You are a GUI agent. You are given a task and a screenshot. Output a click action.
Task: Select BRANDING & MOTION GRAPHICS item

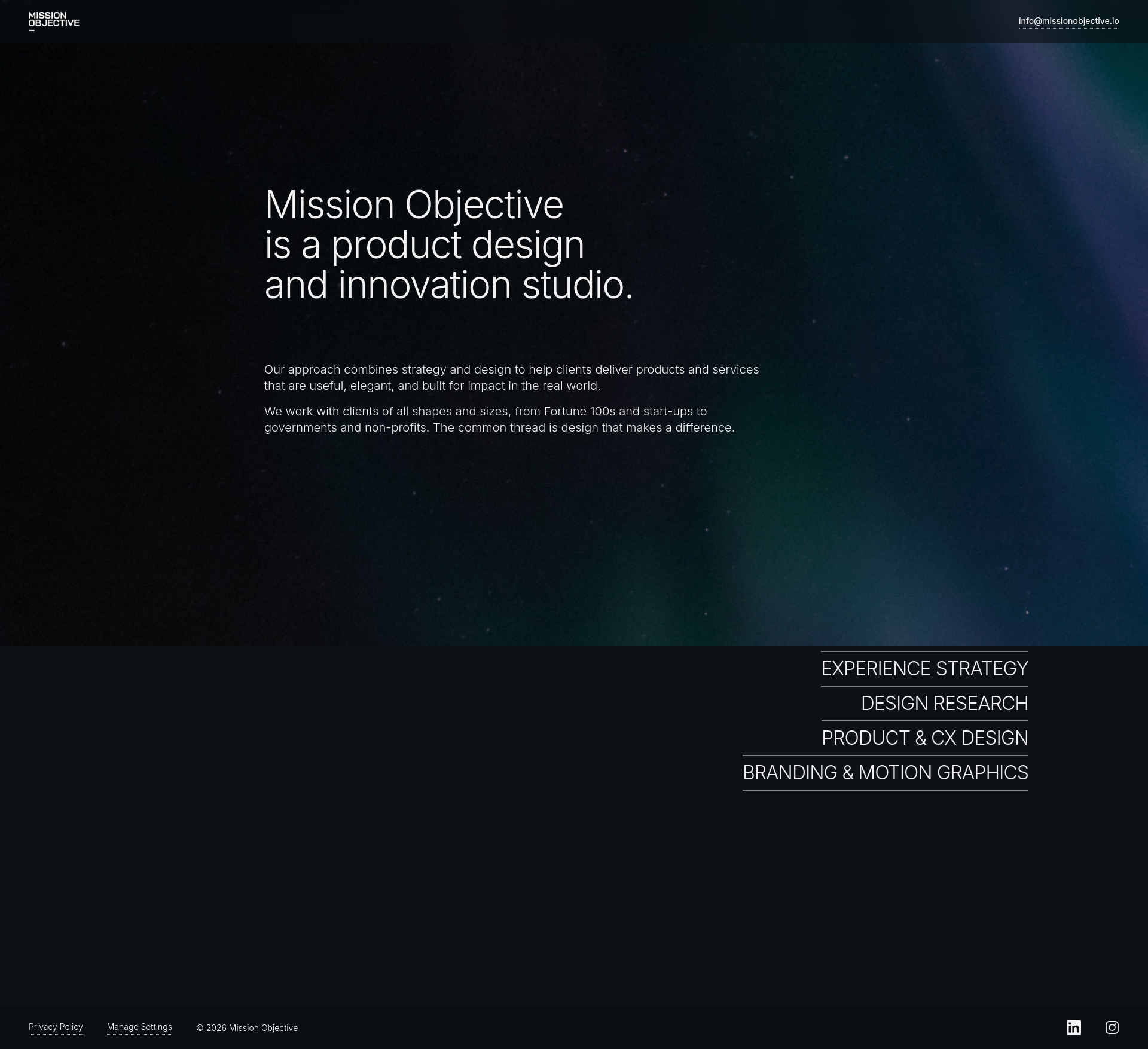(x=886, y=773)
